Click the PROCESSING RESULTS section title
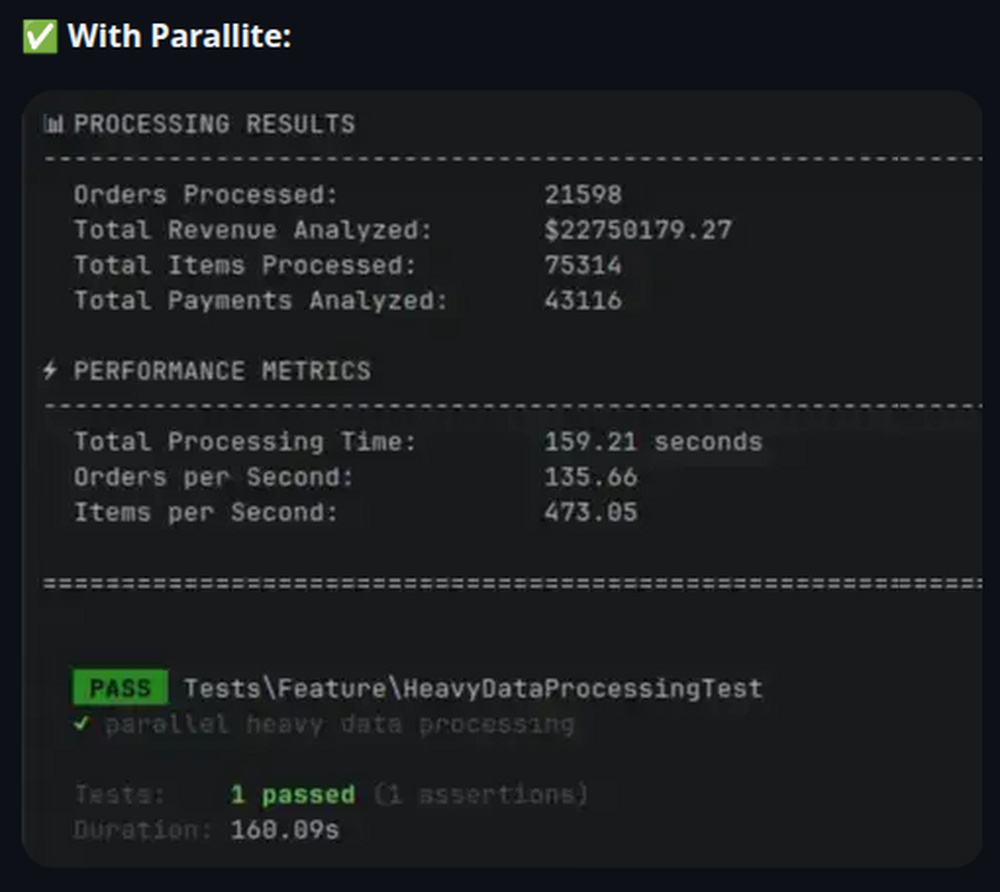1000x892 pixels. [x=214, y=125]
